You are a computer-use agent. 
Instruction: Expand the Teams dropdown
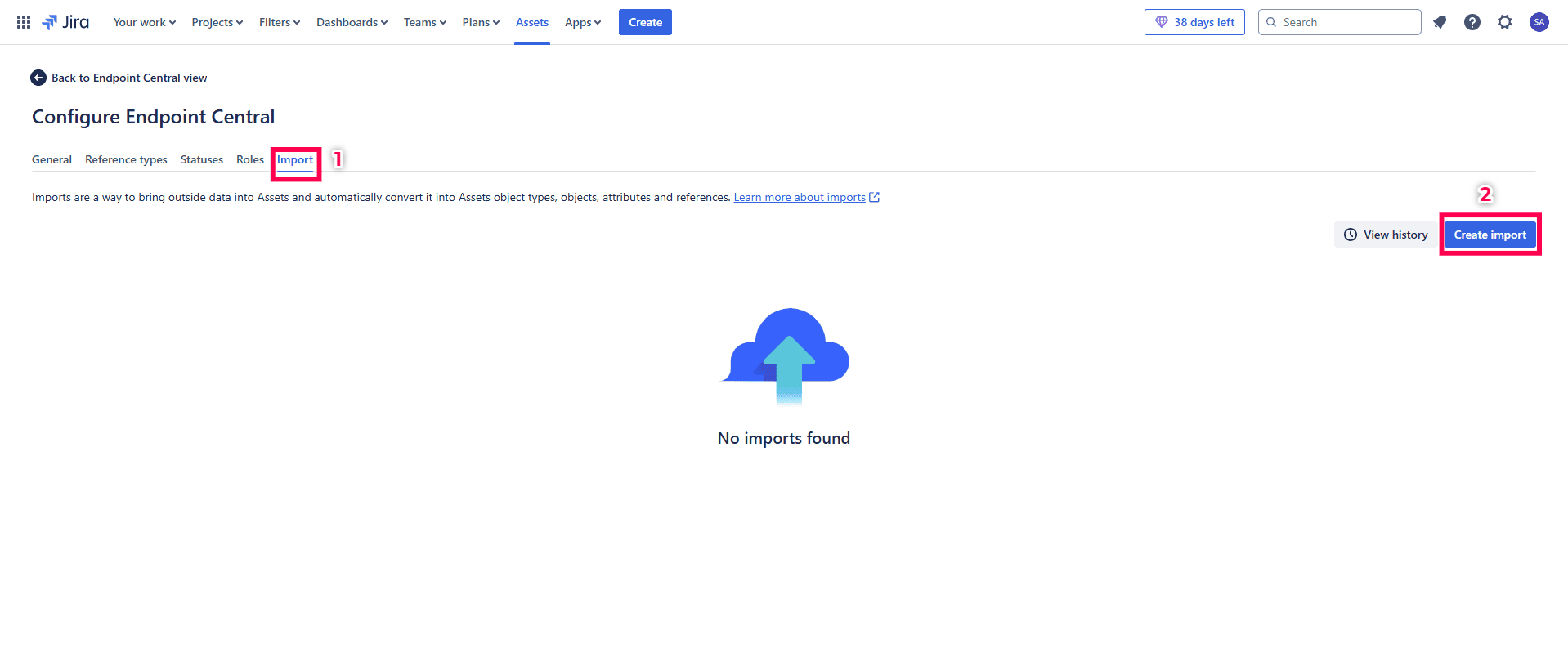coord(425,22)
